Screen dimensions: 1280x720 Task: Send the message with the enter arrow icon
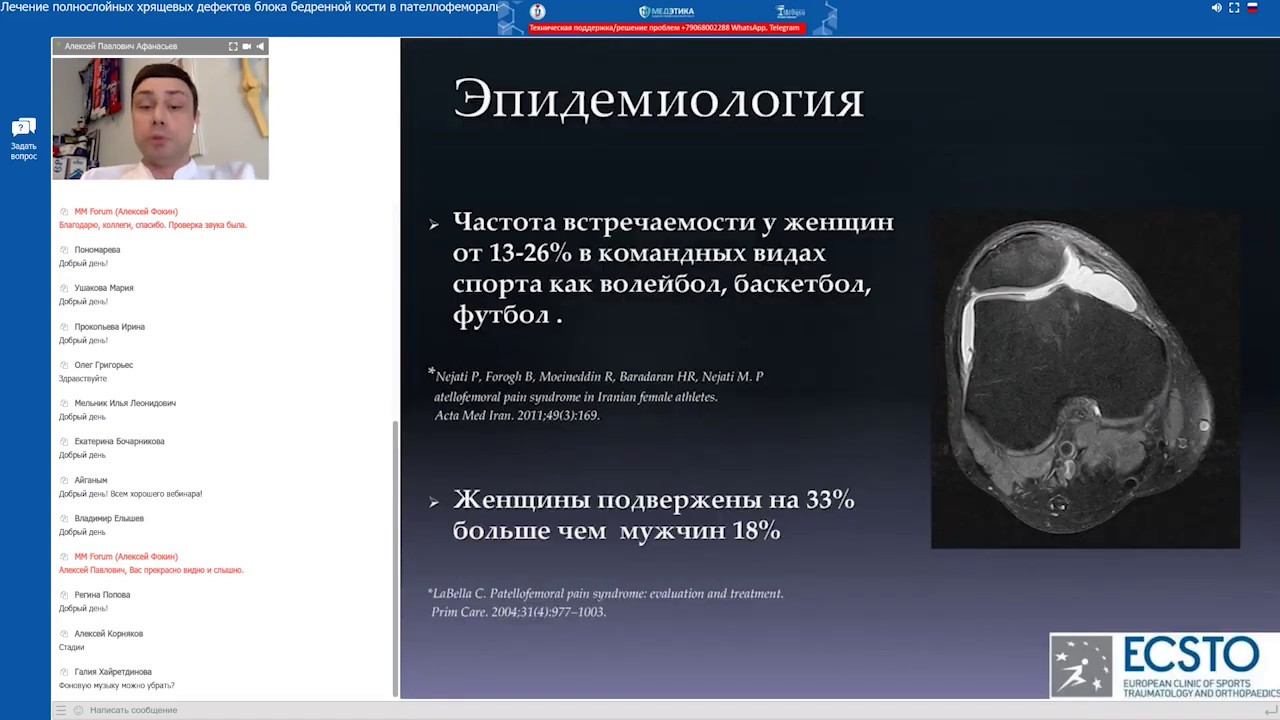pyautogui.click(x=1270, y=710)
